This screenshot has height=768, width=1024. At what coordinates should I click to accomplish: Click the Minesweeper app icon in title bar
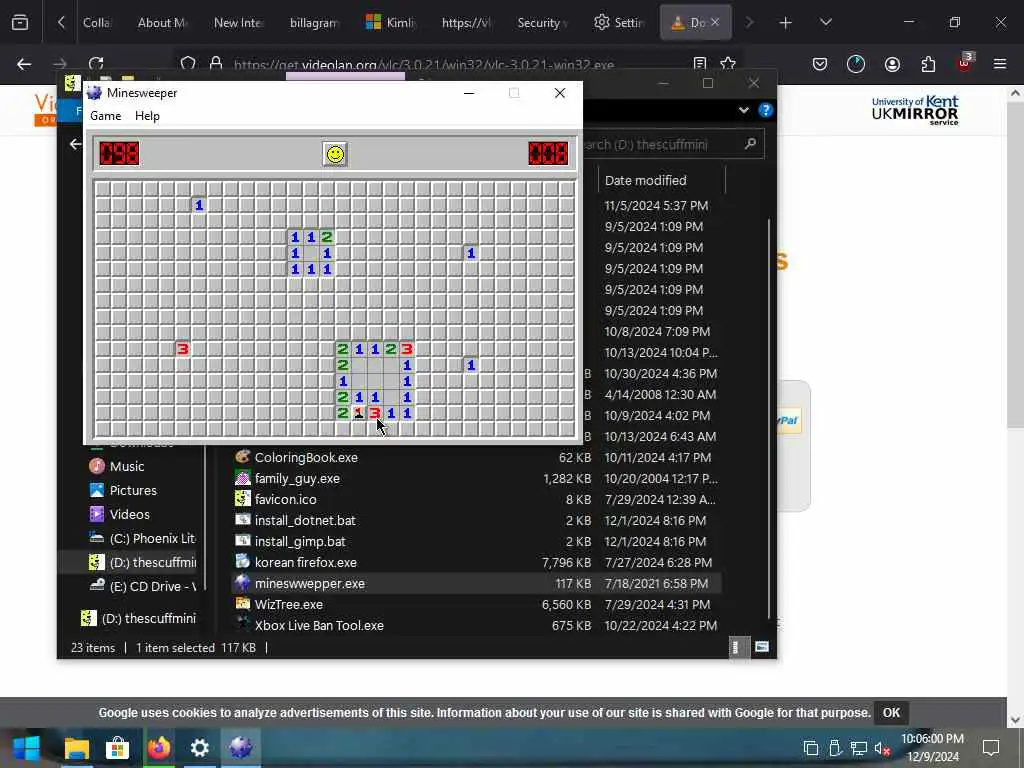point(95,93)
